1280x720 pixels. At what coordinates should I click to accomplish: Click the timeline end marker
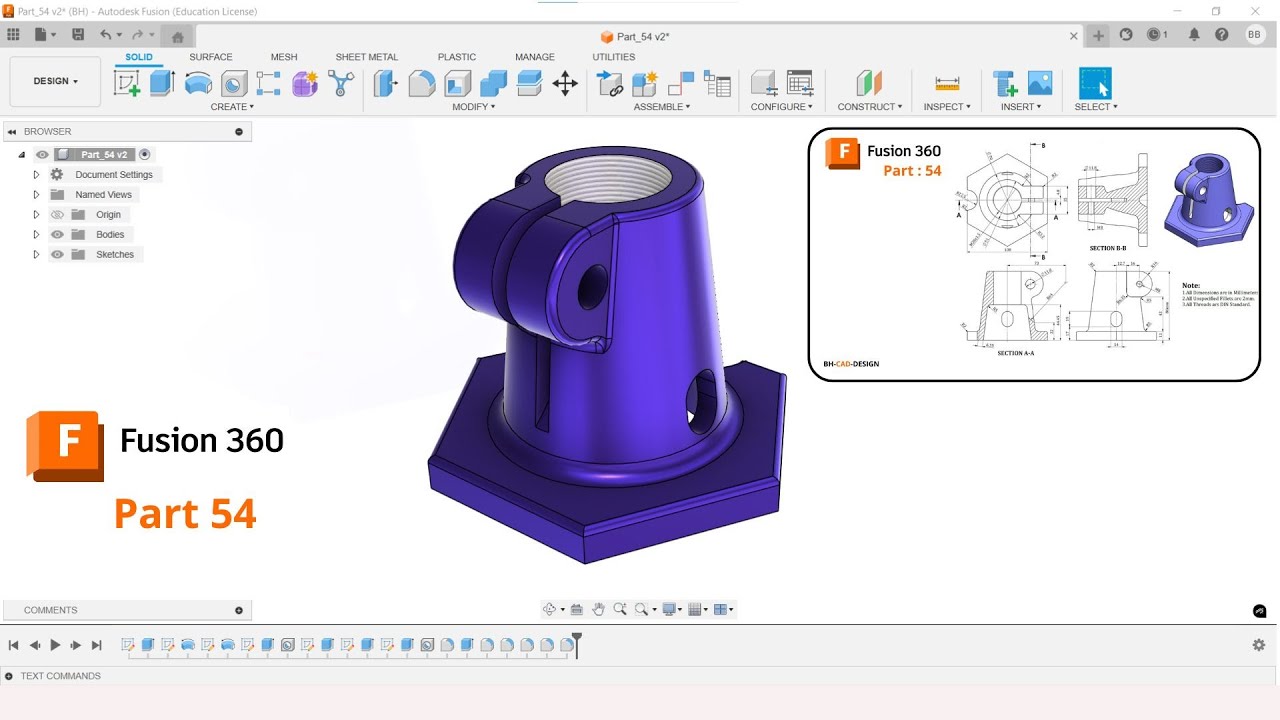(x=577, y=645)
